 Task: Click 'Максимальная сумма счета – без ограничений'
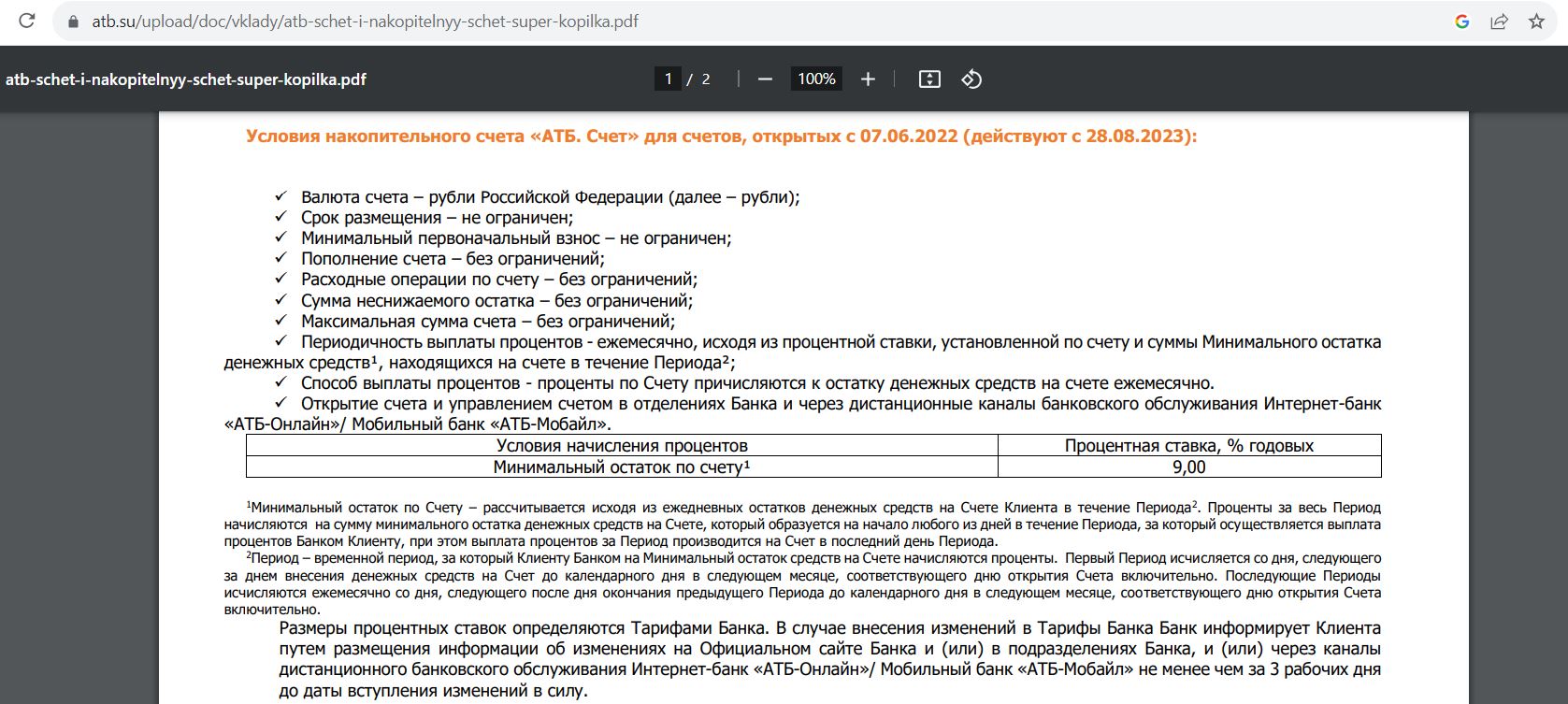point(487,322)
